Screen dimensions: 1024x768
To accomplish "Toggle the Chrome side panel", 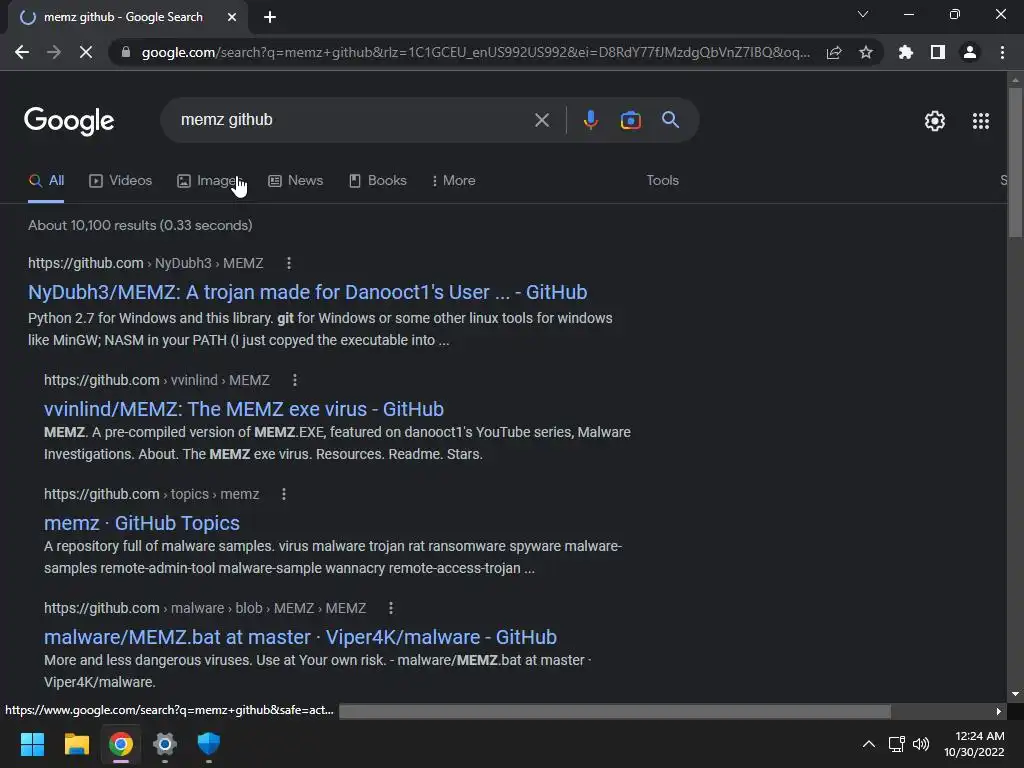I will [x=938, y=52].
